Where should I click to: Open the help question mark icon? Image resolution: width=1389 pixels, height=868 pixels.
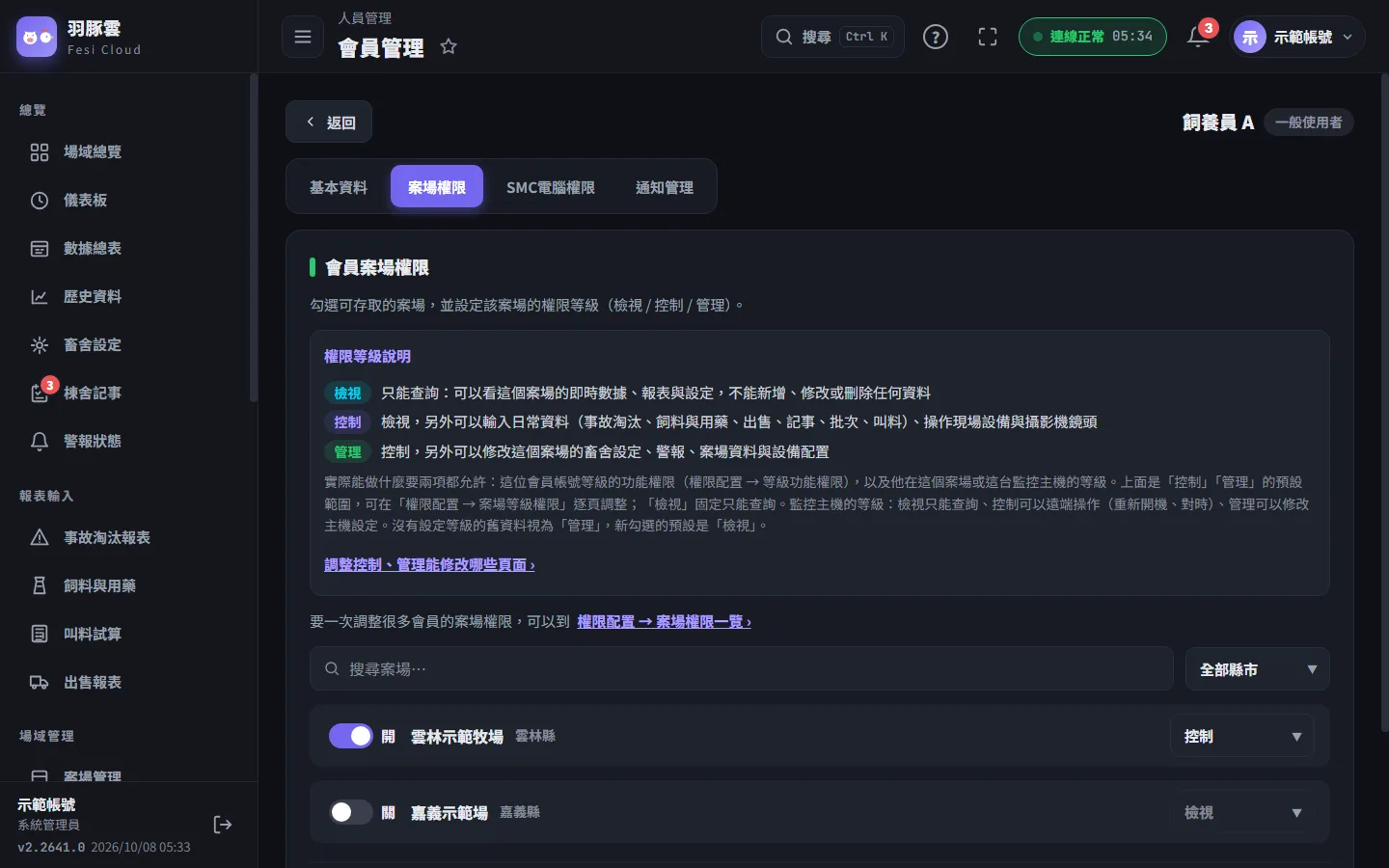point(936,37)
